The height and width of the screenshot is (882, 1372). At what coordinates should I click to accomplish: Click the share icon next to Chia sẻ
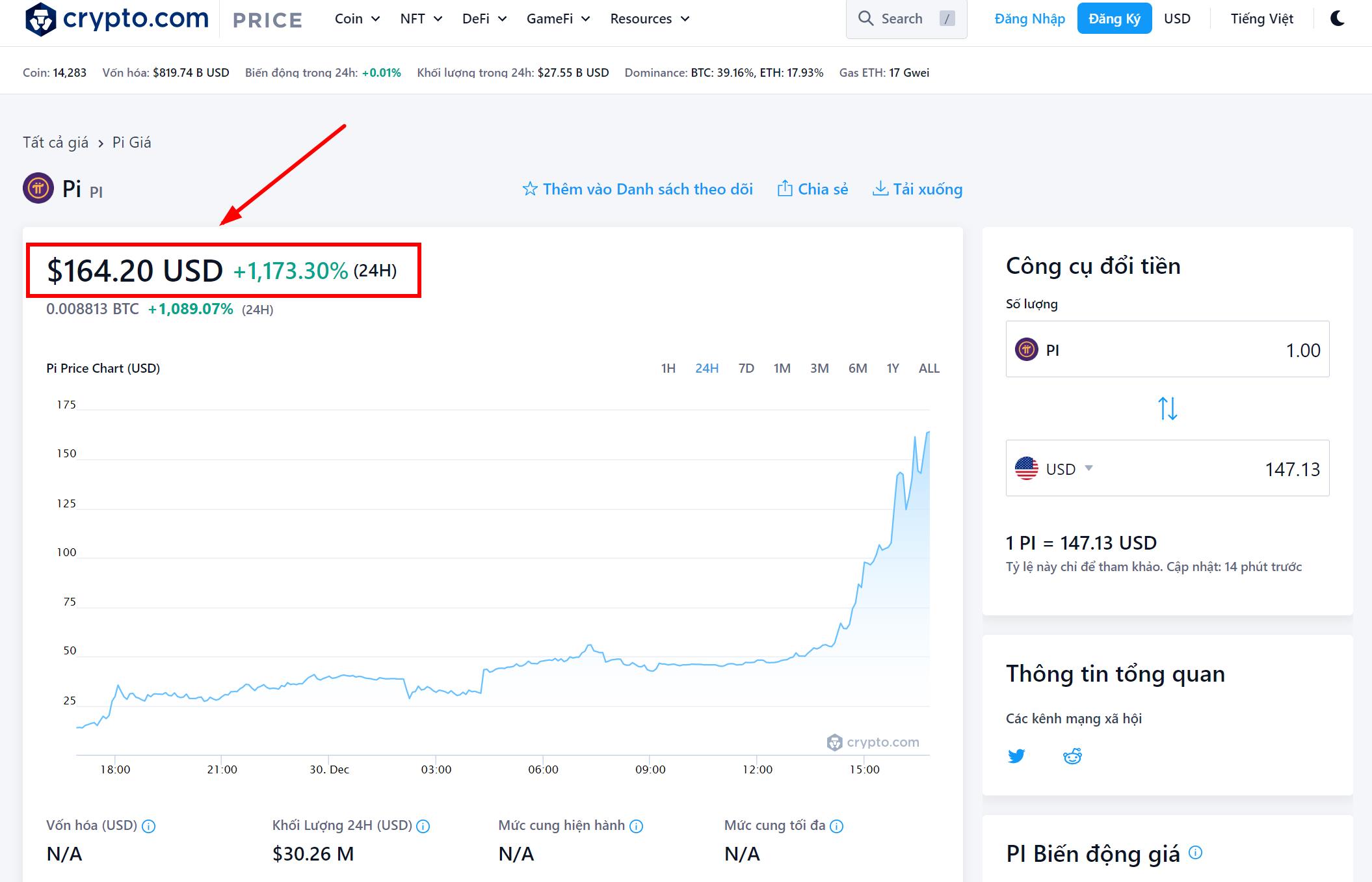[x=785, y=189]
